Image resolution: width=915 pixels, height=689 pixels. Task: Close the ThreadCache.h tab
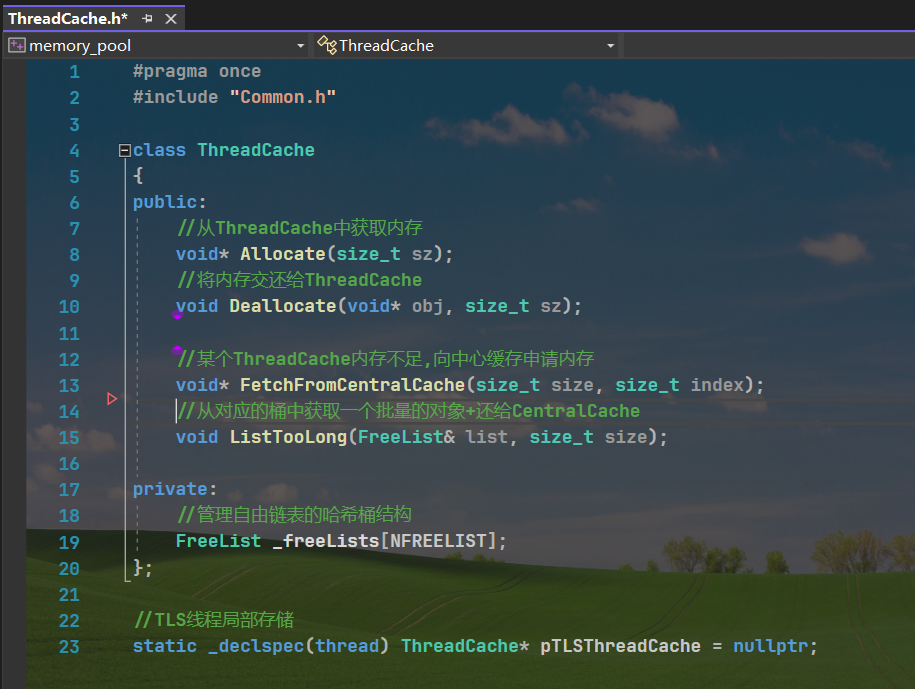tap(171, 19)
